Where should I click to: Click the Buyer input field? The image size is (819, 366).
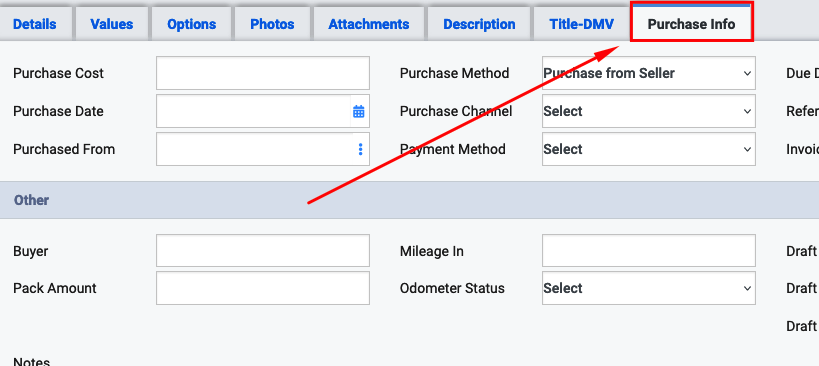[263, 251]
